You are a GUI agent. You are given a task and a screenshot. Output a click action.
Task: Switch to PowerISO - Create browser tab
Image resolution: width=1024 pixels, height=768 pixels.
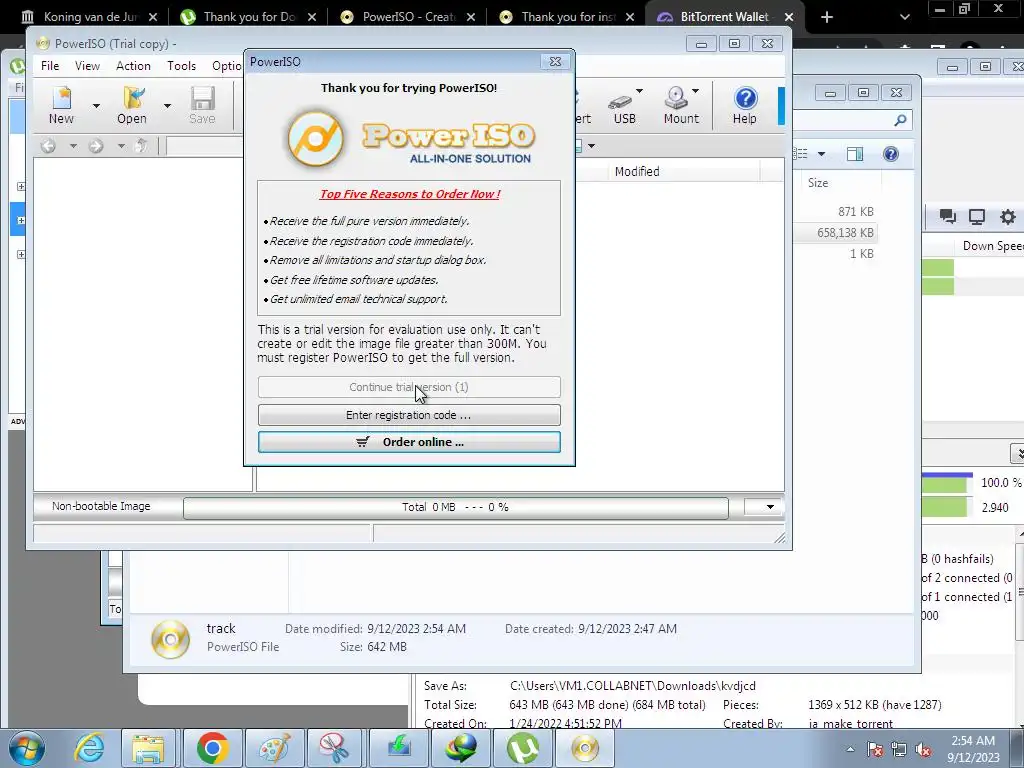point(409,16)
